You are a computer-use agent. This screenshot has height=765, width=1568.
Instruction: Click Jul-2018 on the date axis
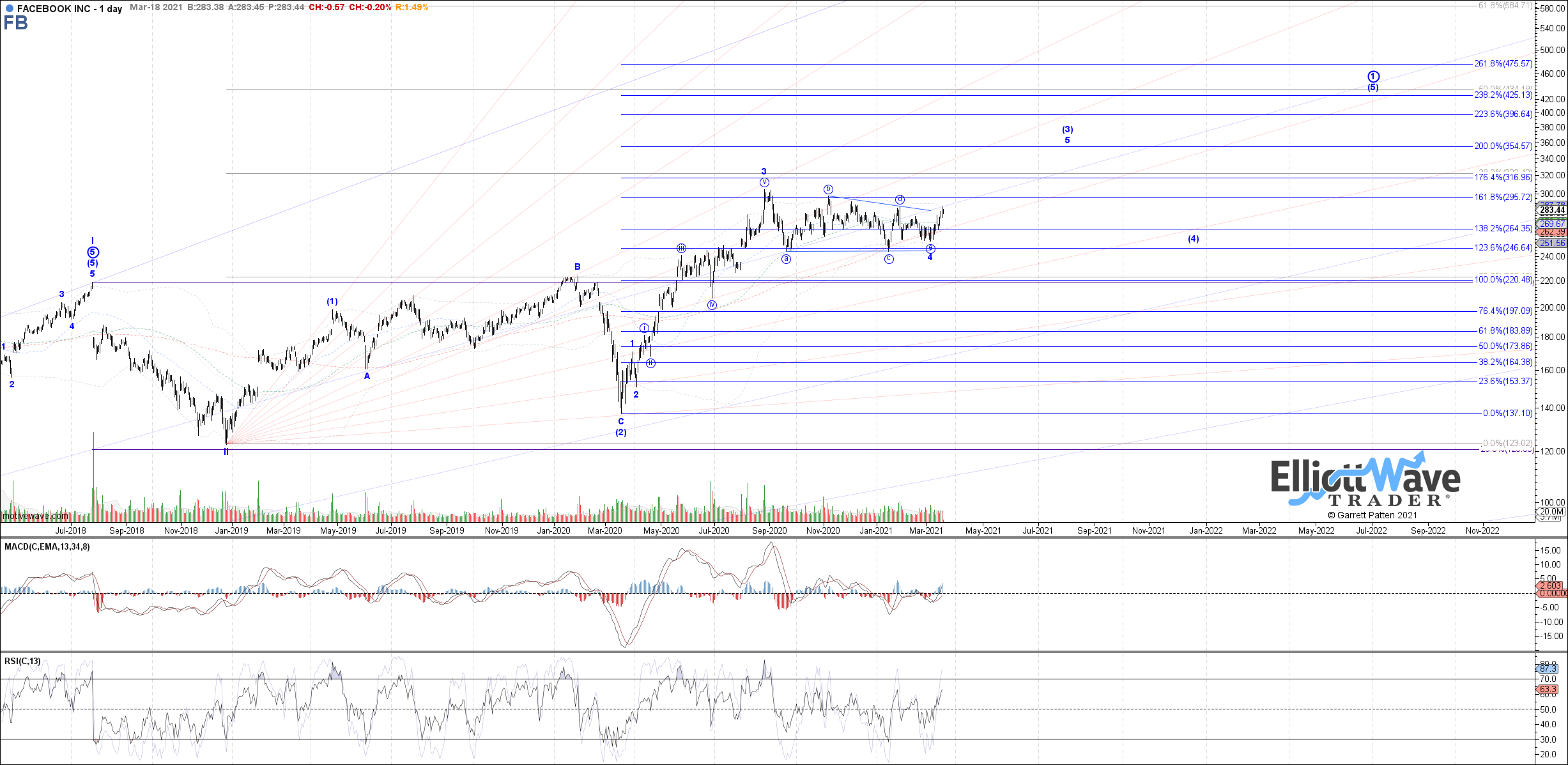(x=70, y=530)
